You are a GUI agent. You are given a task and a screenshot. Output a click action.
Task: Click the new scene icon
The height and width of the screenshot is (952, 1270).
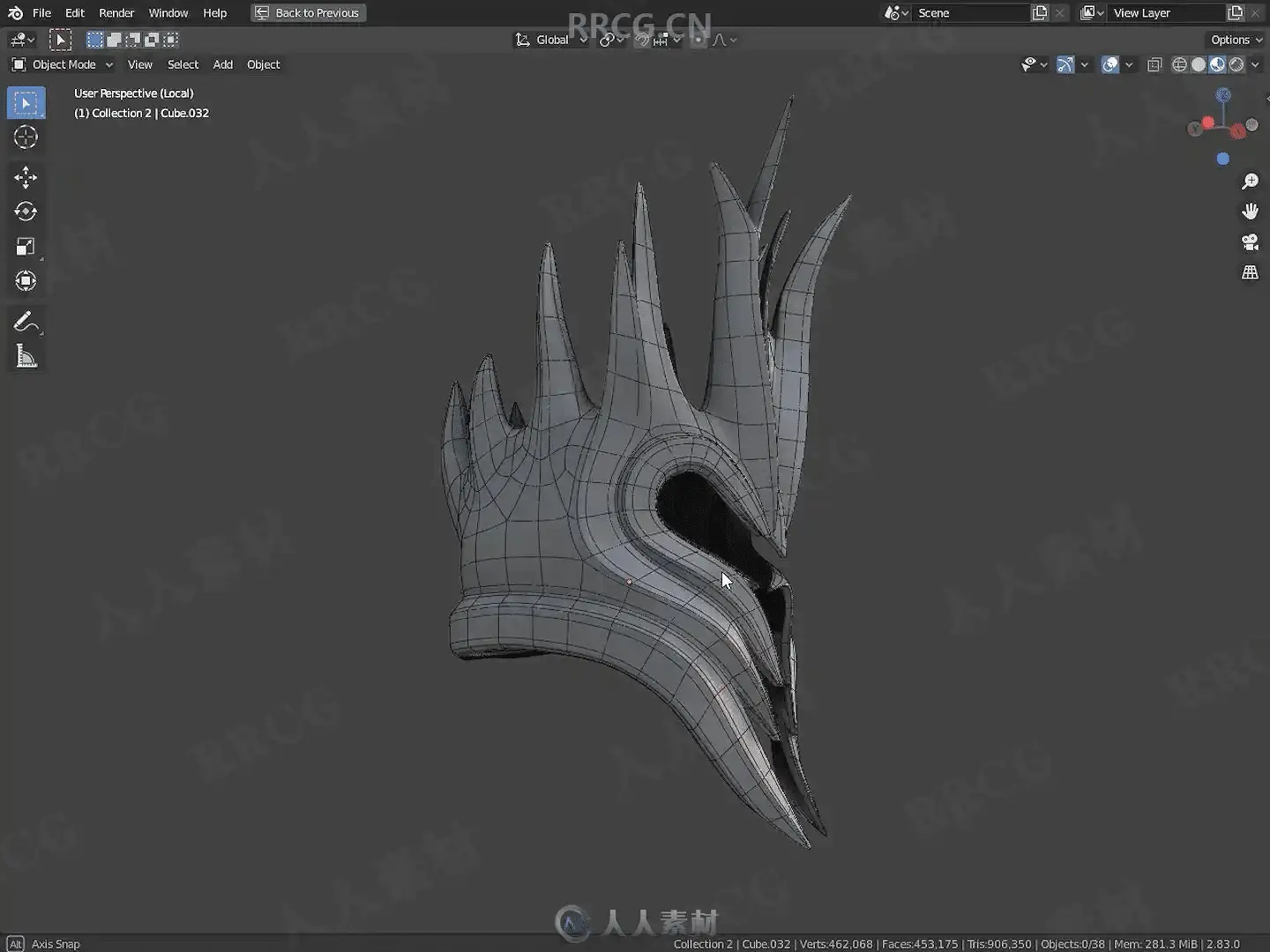coord(1040,13)
